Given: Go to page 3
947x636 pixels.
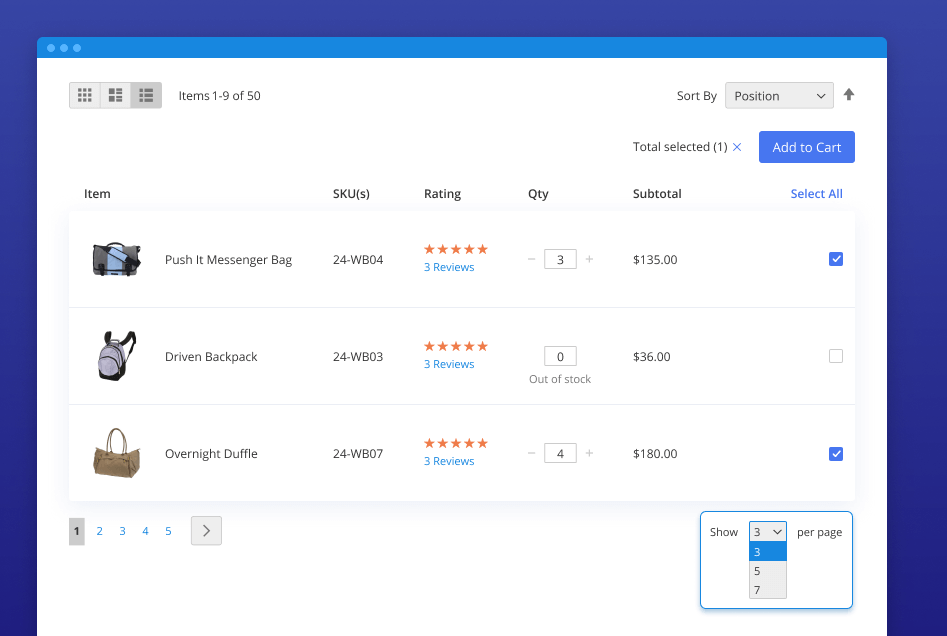Looking at the screenshot, I should [x=123, y=531].
